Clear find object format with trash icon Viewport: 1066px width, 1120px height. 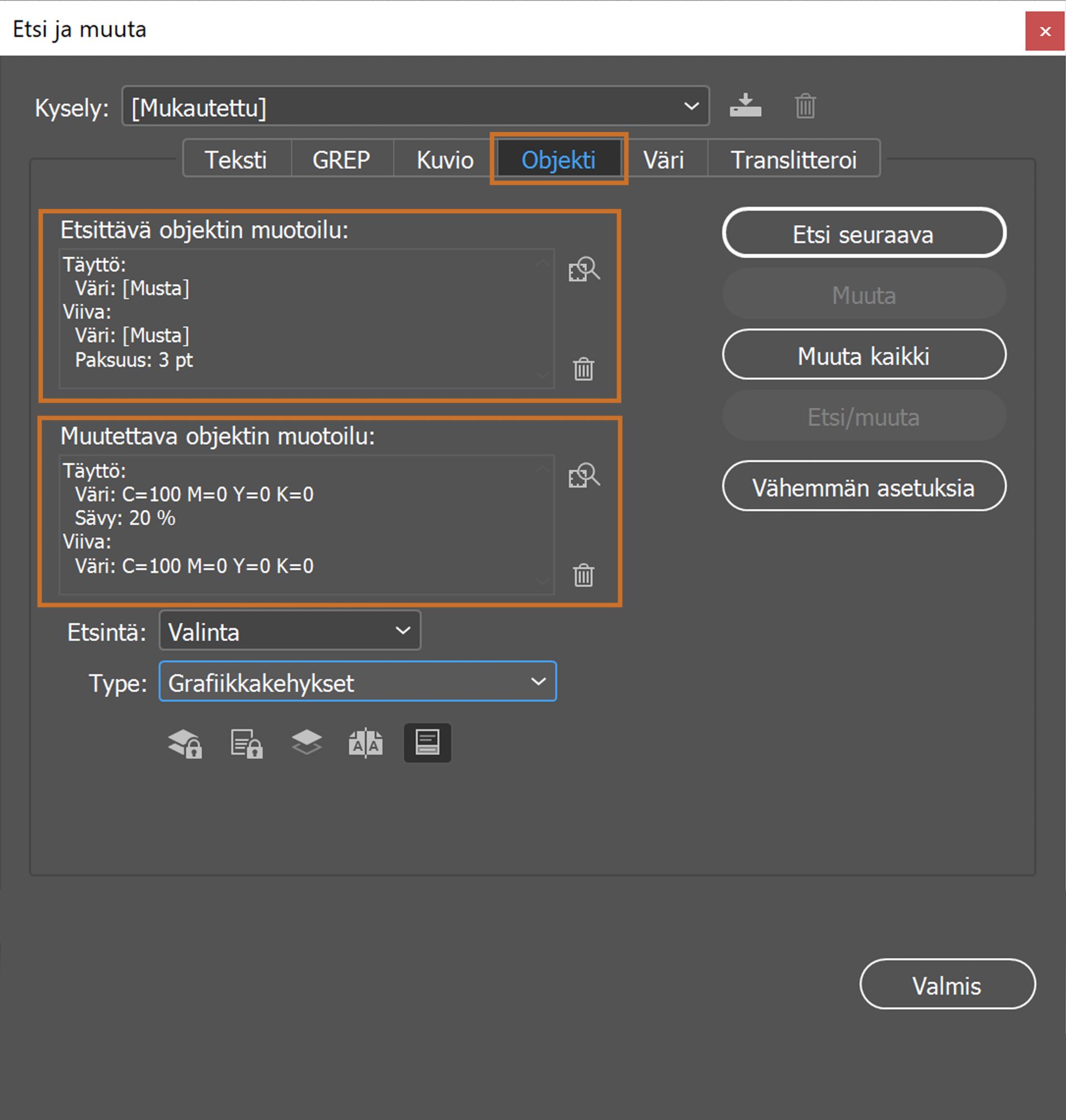point(583,369)
